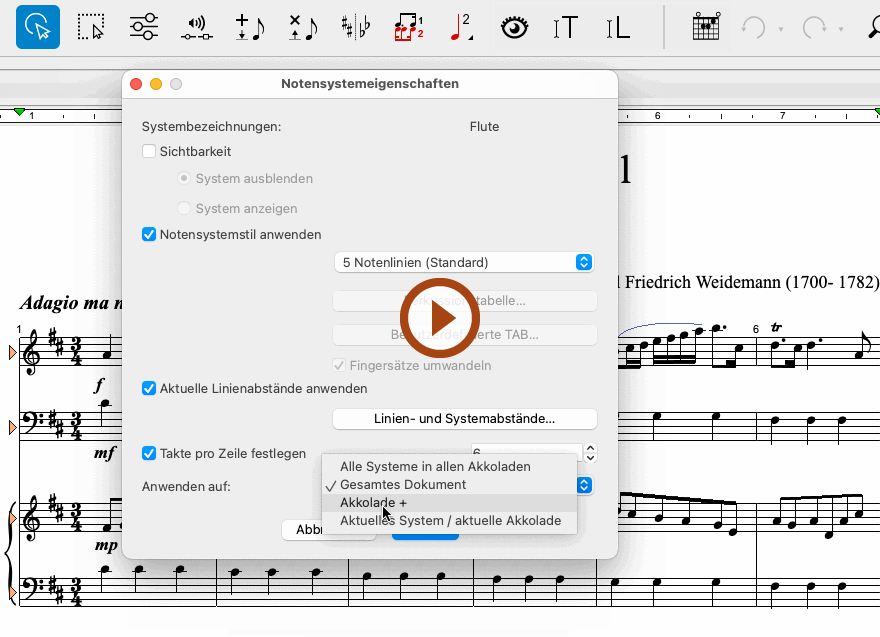880x637 pixels.
Task: Uncheck Takte pro Zeile festlegen
Action: pyautogui.click(x=150, y=453)
